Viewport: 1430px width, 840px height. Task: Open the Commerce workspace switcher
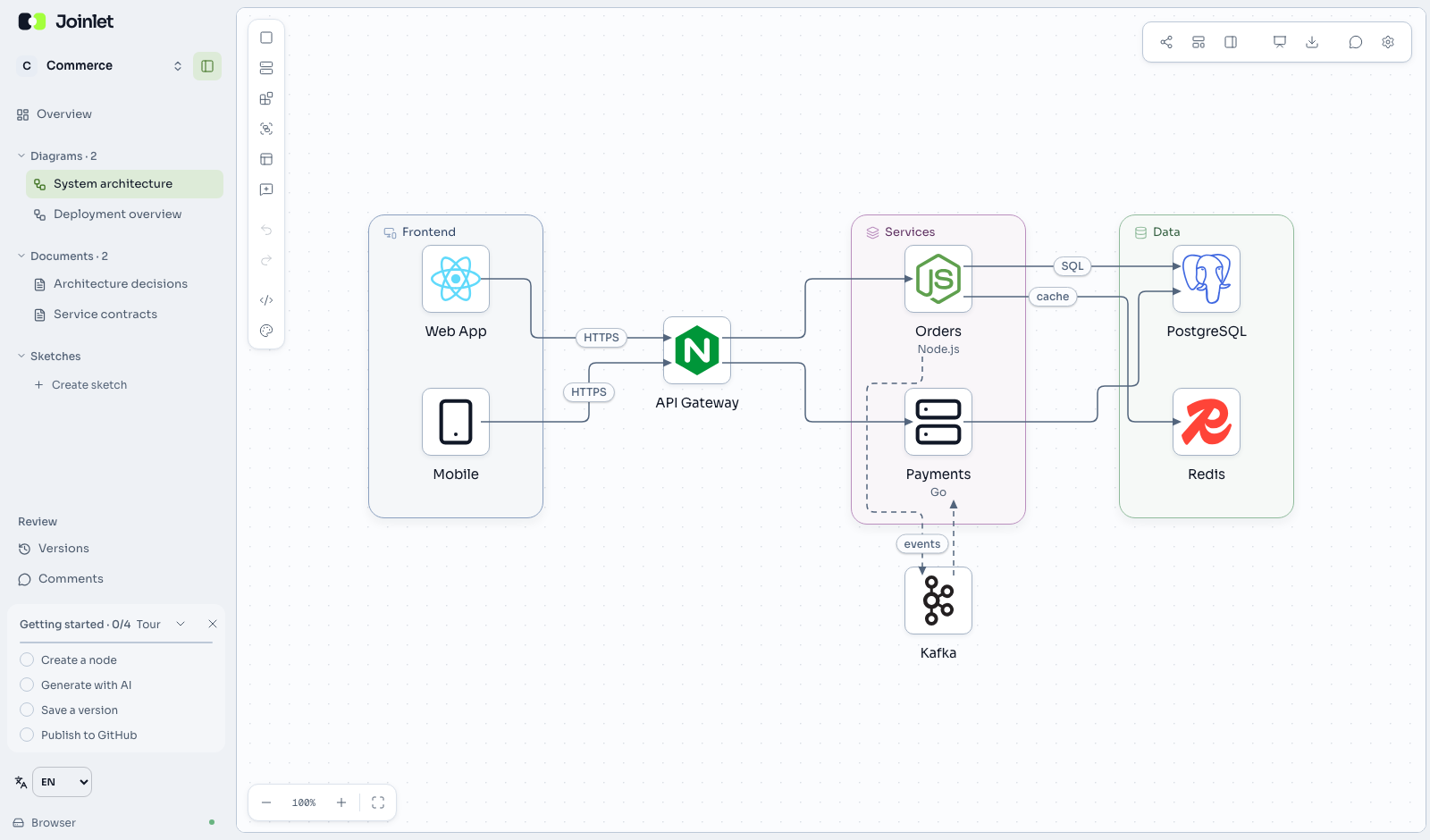pos(100,66)
